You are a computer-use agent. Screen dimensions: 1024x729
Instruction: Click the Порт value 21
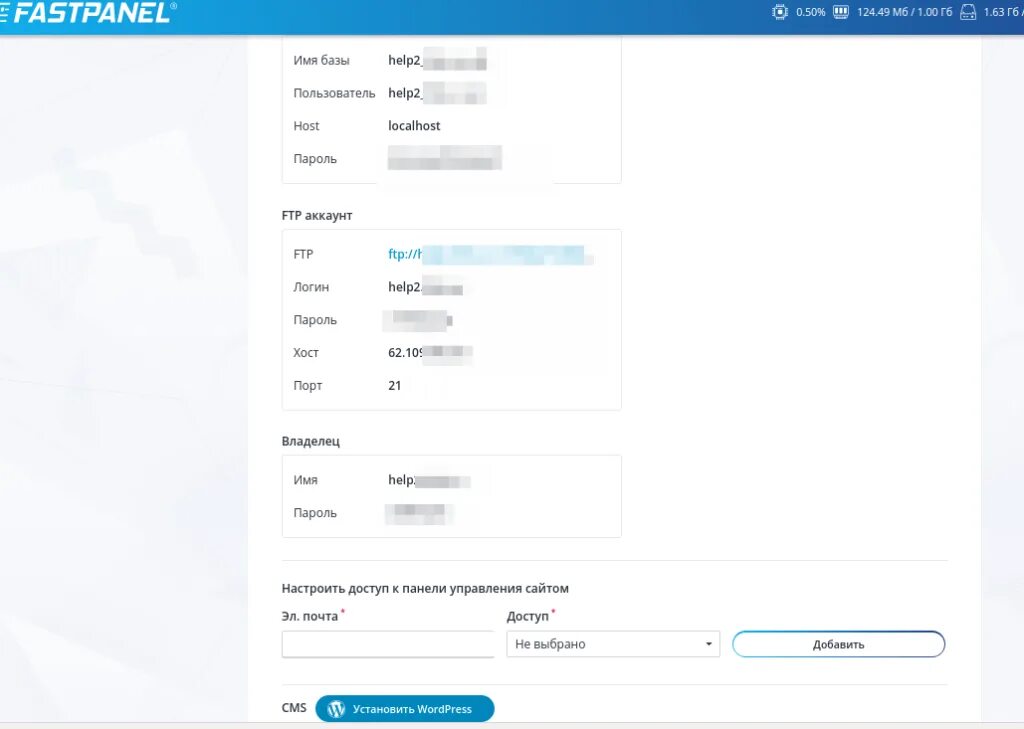coord(394,385)
